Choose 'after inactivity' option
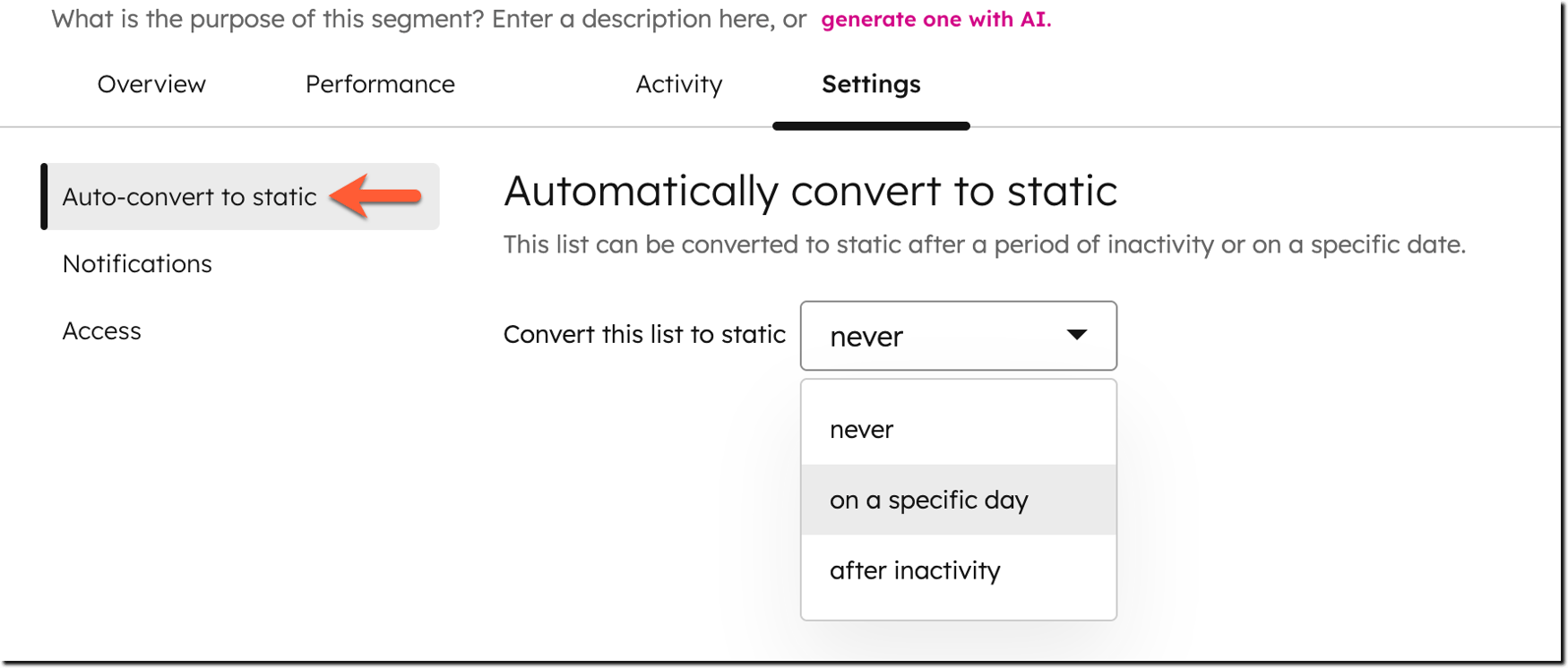This screenshot has width=1568, height=668. coord(914,570)
